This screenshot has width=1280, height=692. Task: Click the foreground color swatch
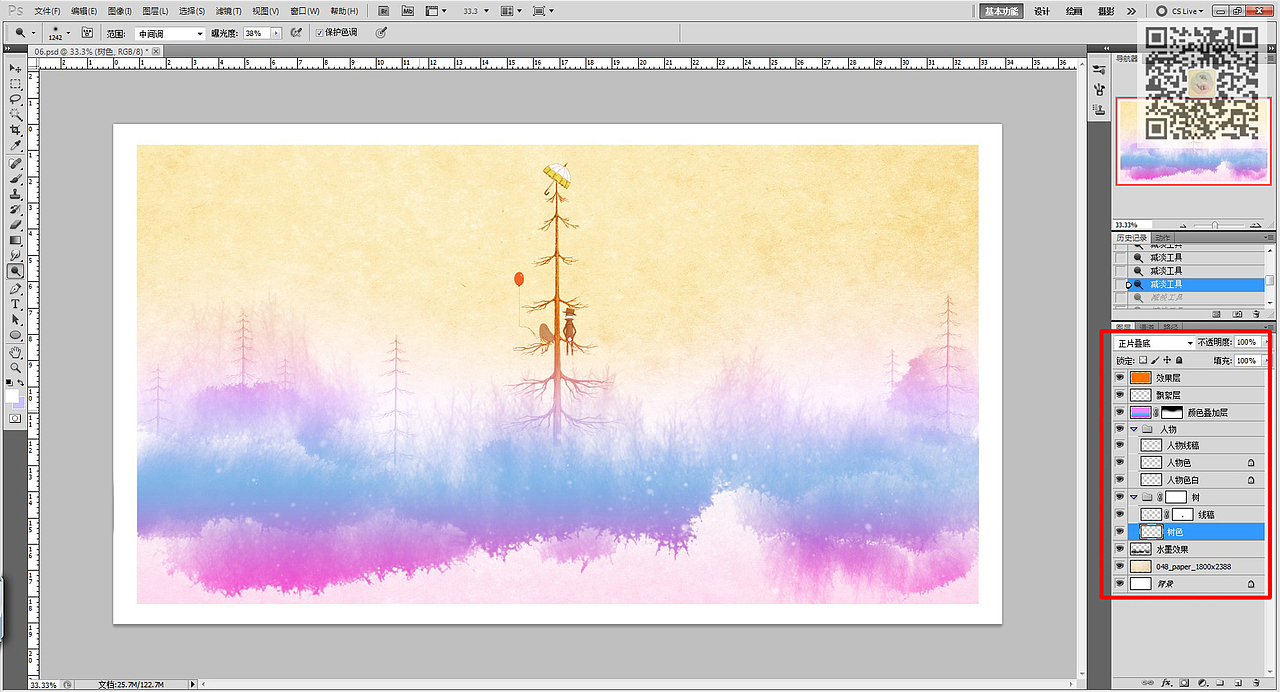click(x=12, y=396)
